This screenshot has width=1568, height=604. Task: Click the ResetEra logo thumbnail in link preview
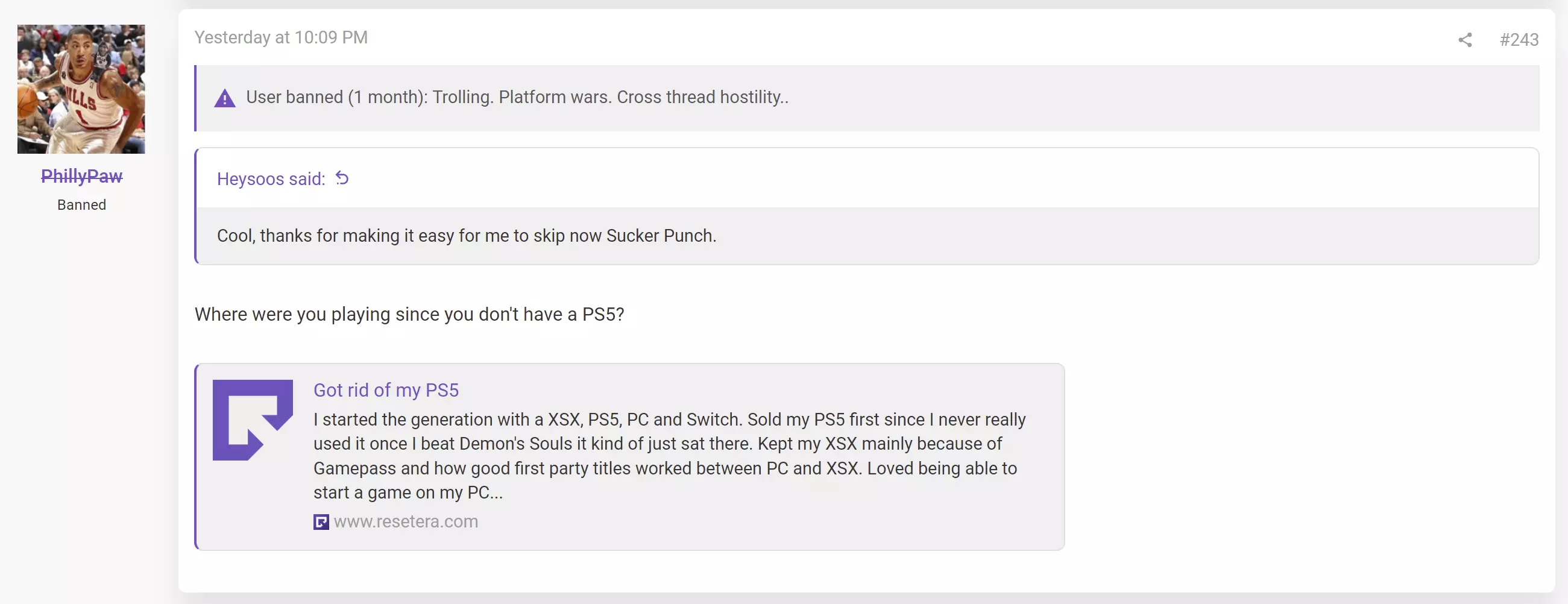(253, 420)
